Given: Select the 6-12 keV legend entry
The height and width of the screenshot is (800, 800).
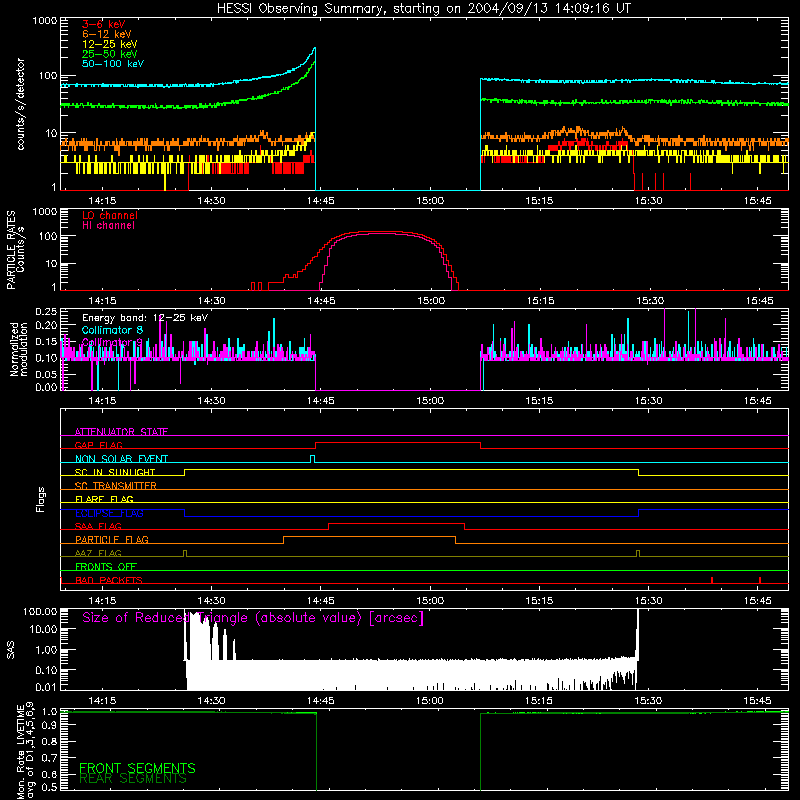Looking at the screenshot, I should 107,34.
